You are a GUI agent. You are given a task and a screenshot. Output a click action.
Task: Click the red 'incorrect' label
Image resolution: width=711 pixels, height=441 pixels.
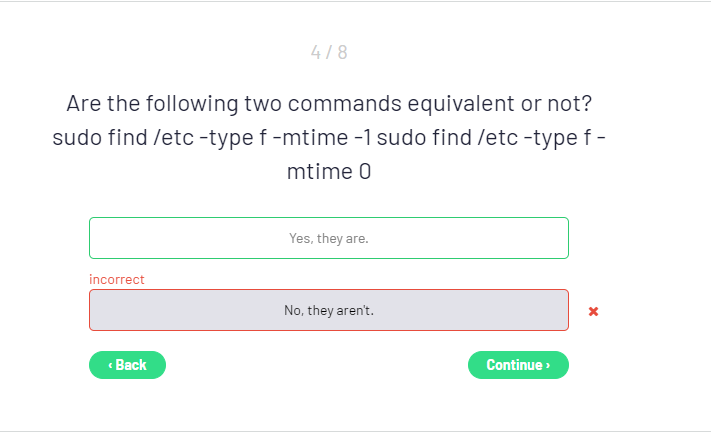point(117,280)
